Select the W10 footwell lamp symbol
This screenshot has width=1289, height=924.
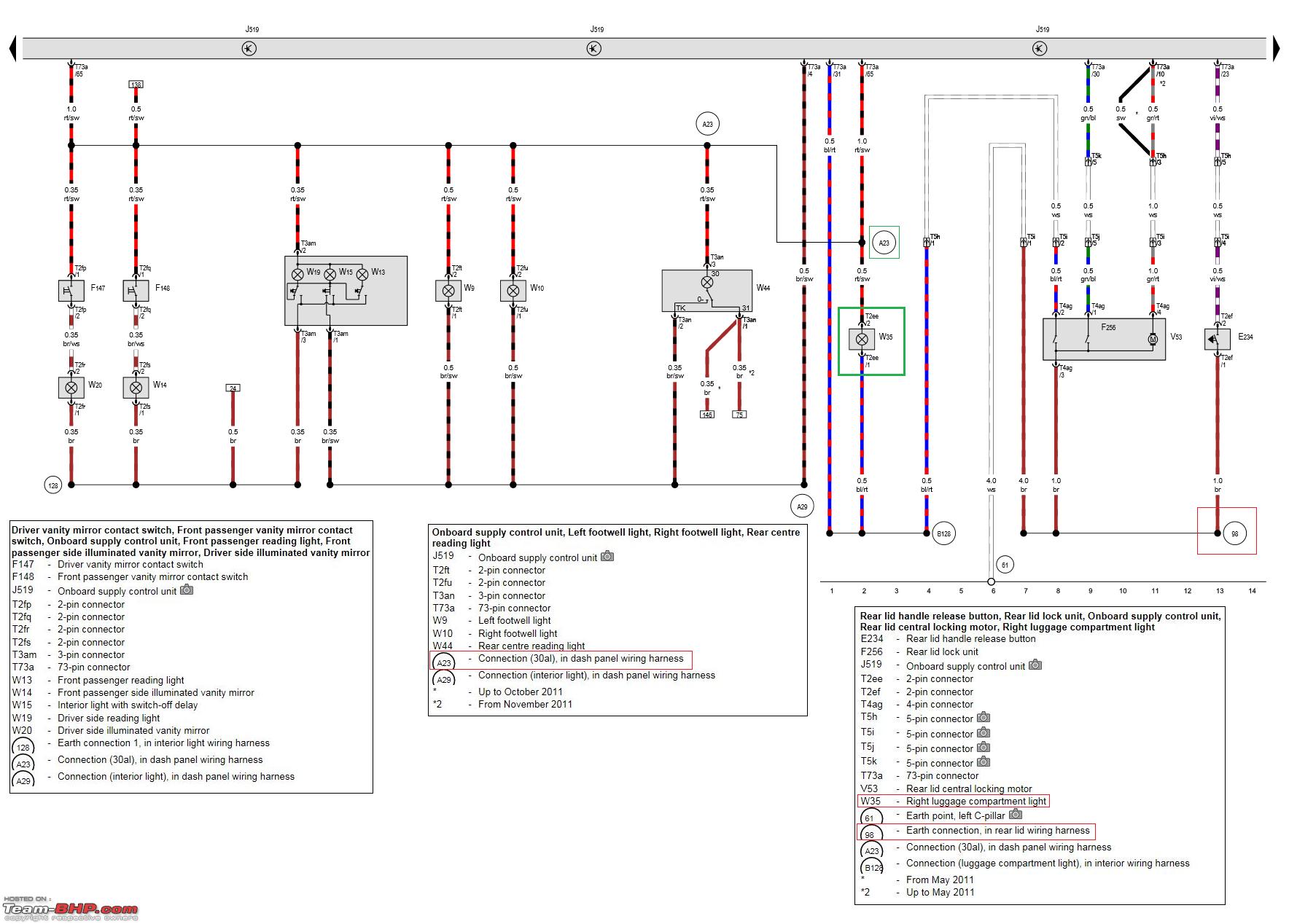[513, 291]
